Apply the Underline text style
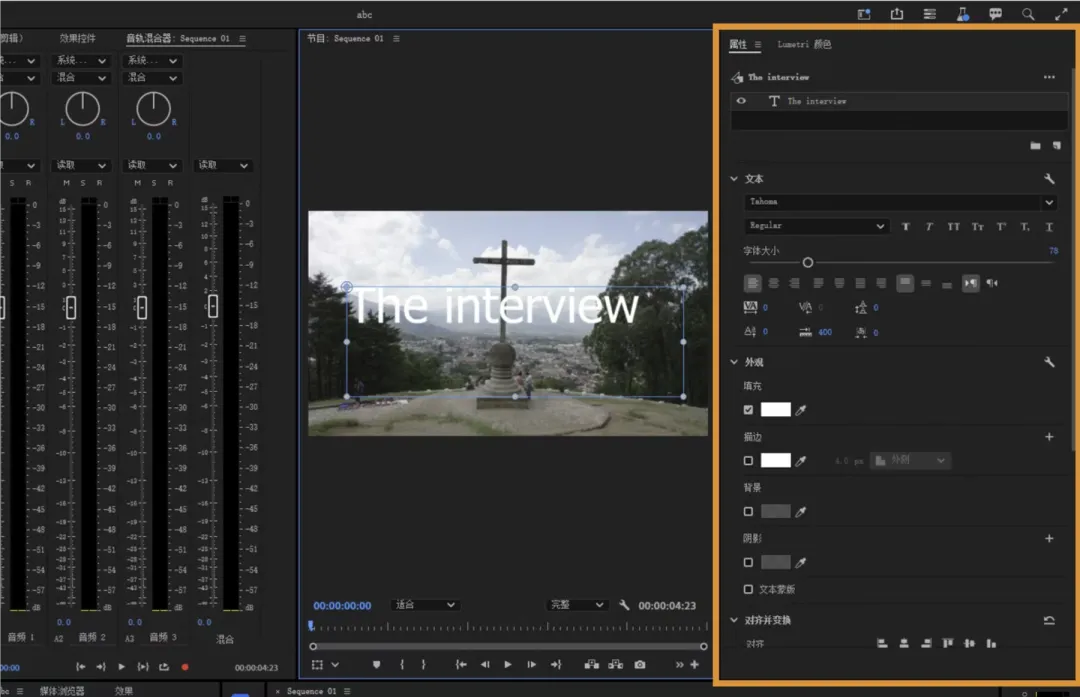Image resolution: width=1080 pixels, height=697 pixels. point(1049,227)
